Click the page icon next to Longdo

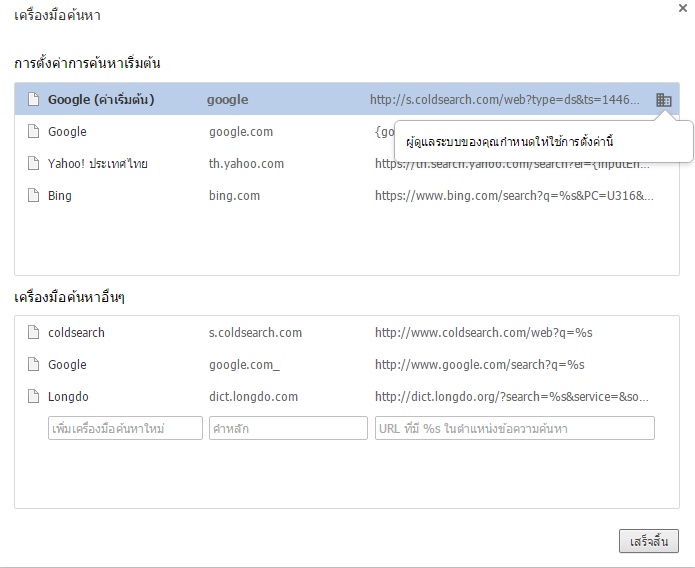(x=34, y=396)
